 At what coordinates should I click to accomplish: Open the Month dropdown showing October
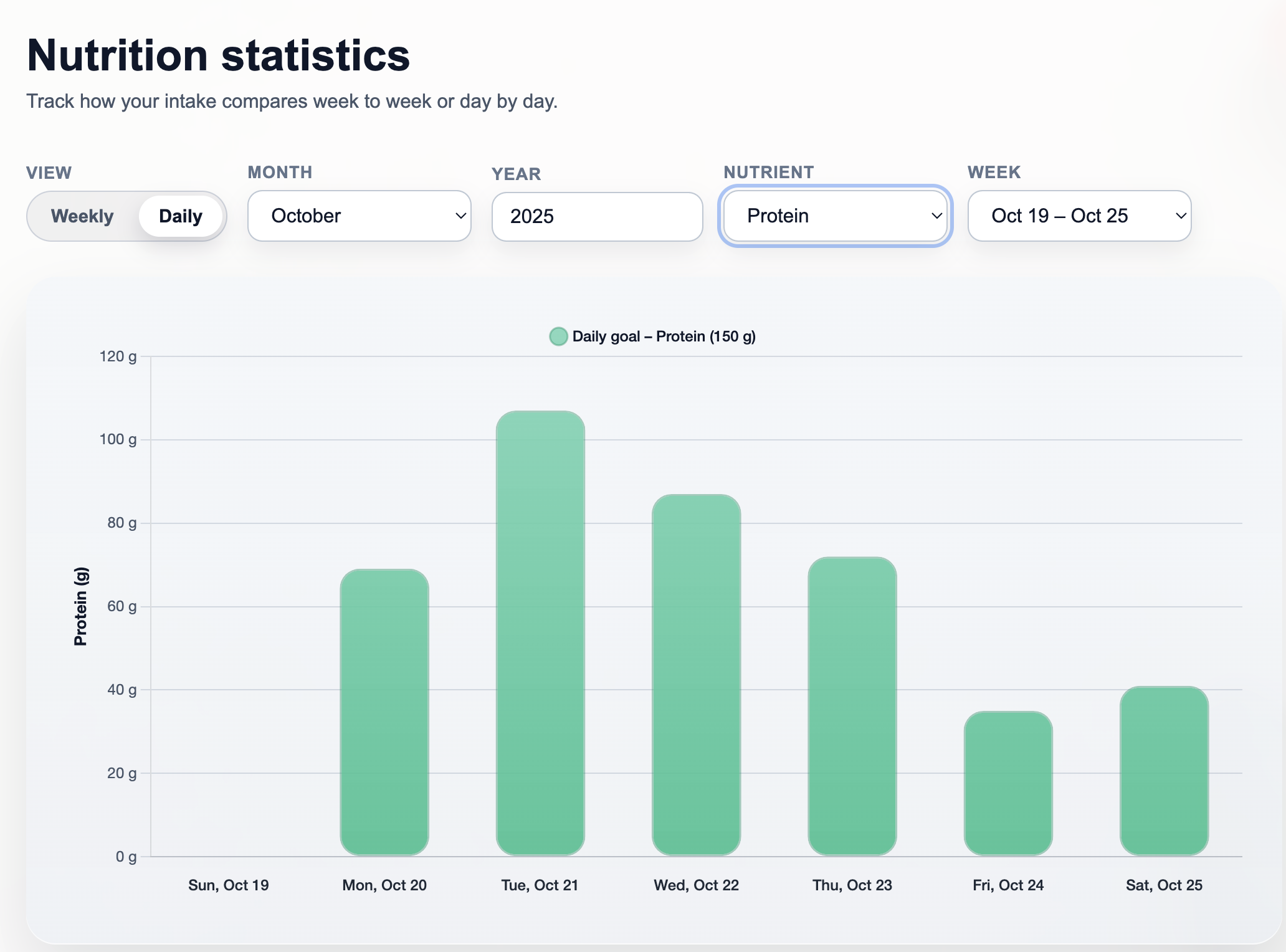pos(359,216)
